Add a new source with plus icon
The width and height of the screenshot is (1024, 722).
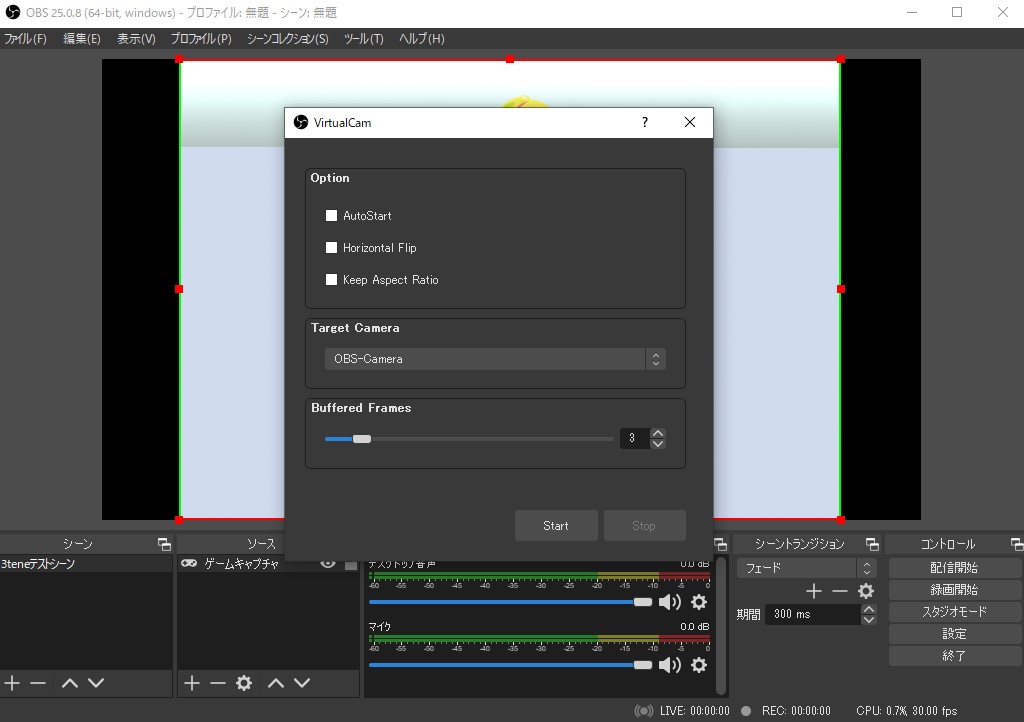(x=191, y=683)
